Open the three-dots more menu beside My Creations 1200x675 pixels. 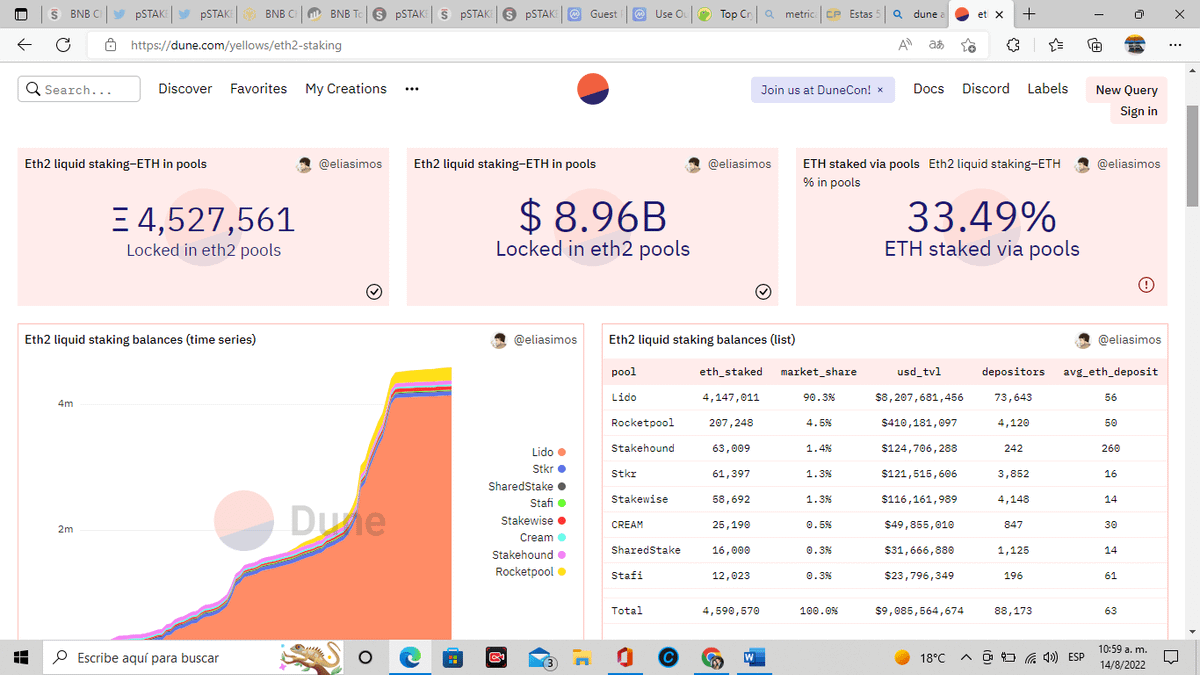point(411,89)
